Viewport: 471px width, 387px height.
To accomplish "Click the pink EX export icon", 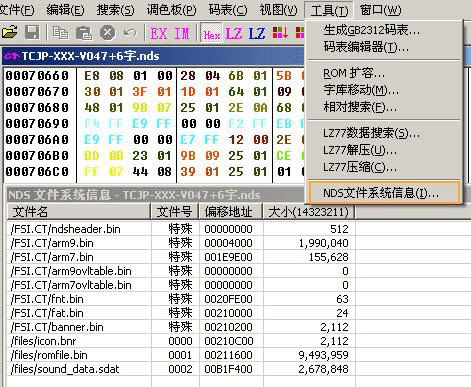I will pos(158,33).
